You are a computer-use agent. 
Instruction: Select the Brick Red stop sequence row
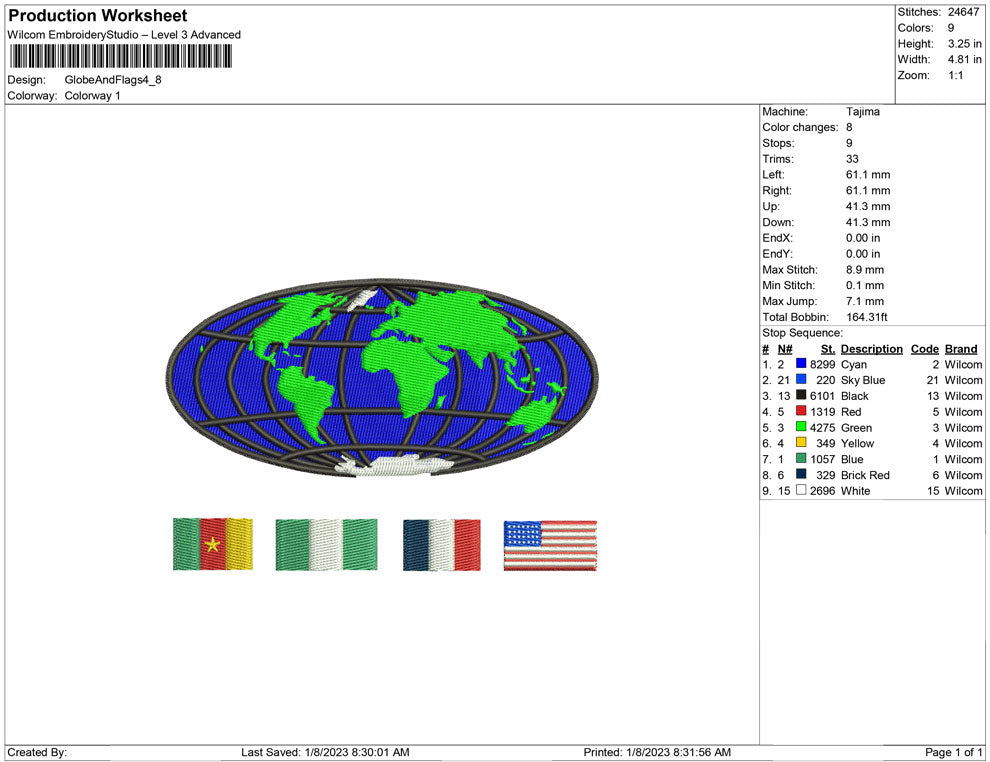pos(870,475)
